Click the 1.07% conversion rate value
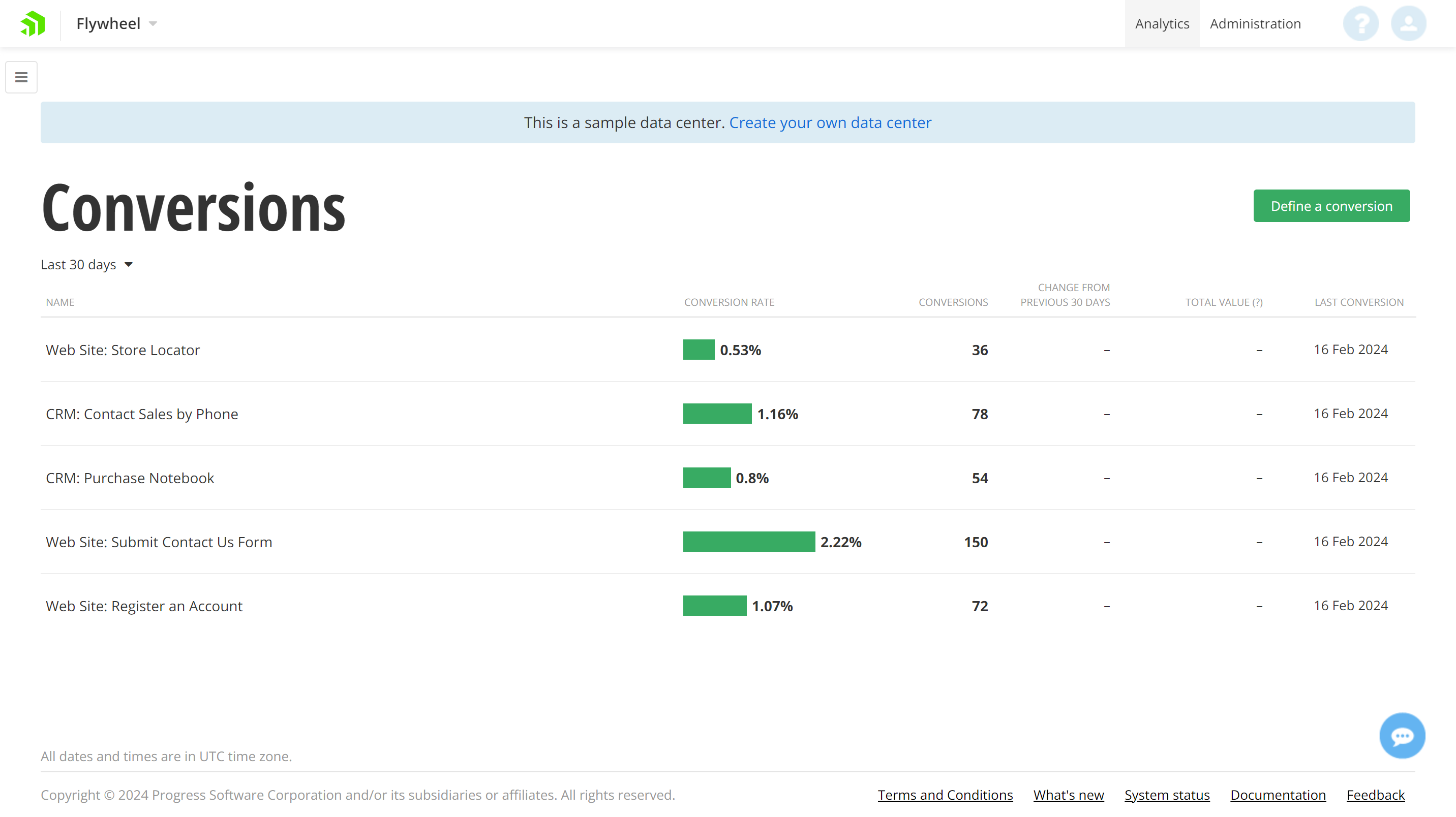The width and height of the screenshot is (1456, 817). (772, 606)
